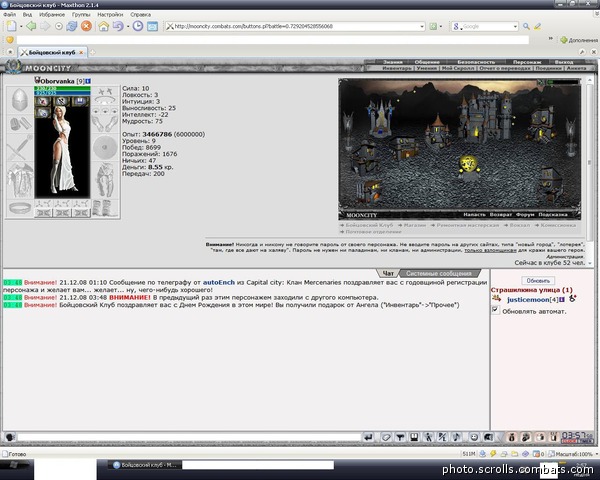Open the Файл menu

click(x=10, y=15)
